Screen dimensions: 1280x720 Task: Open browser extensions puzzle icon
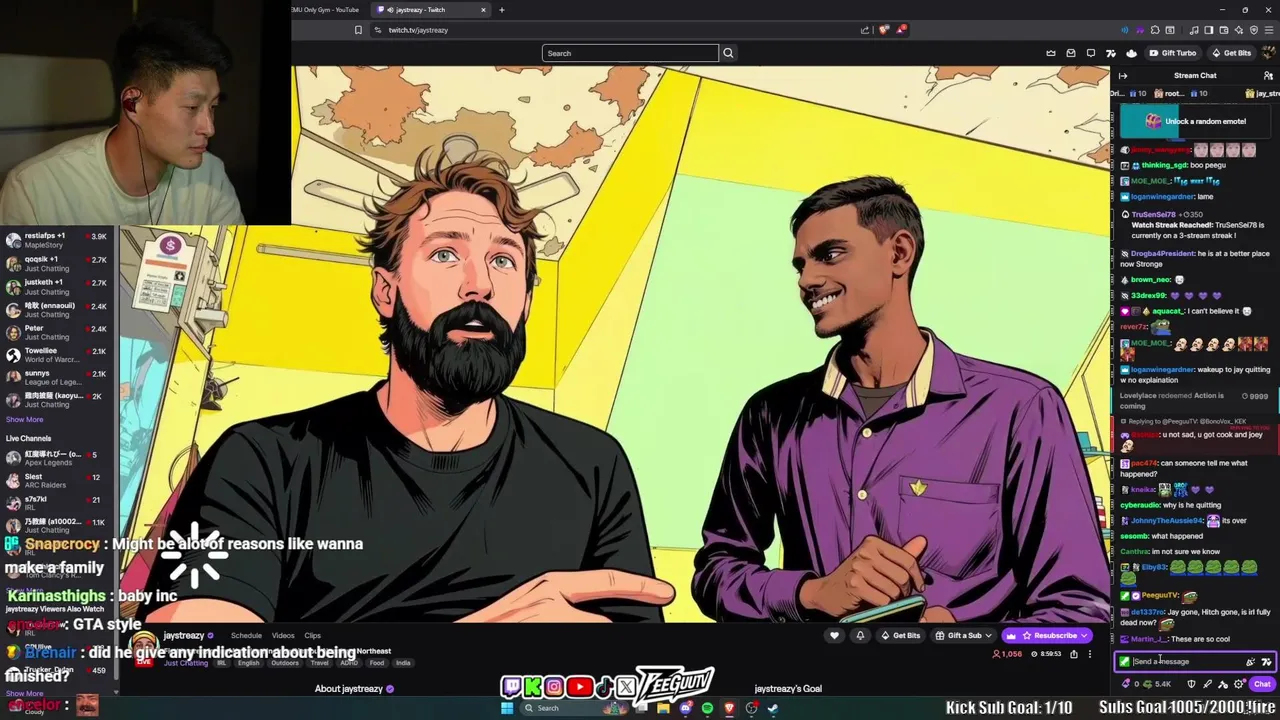point(1155,30)
